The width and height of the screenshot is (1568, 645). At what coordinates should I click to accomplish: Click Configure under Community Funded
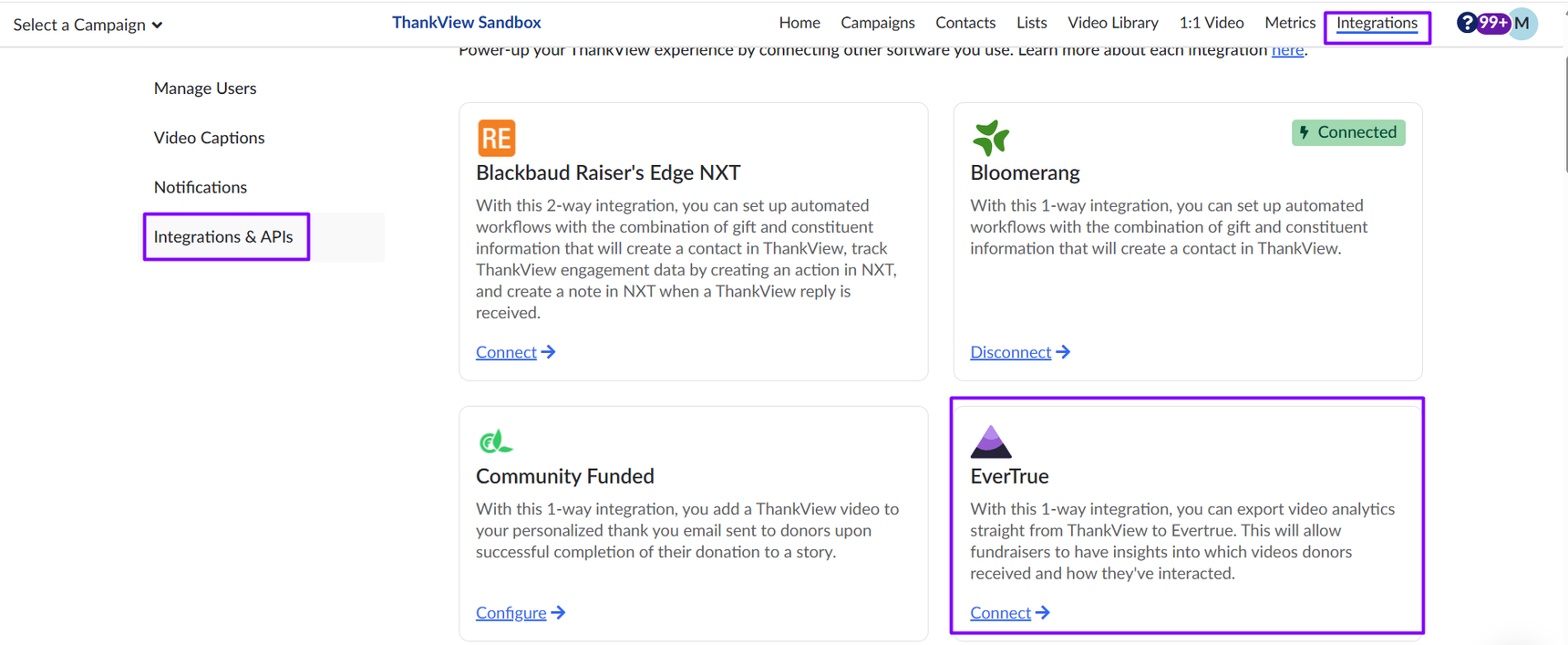(x=511, y=613)
